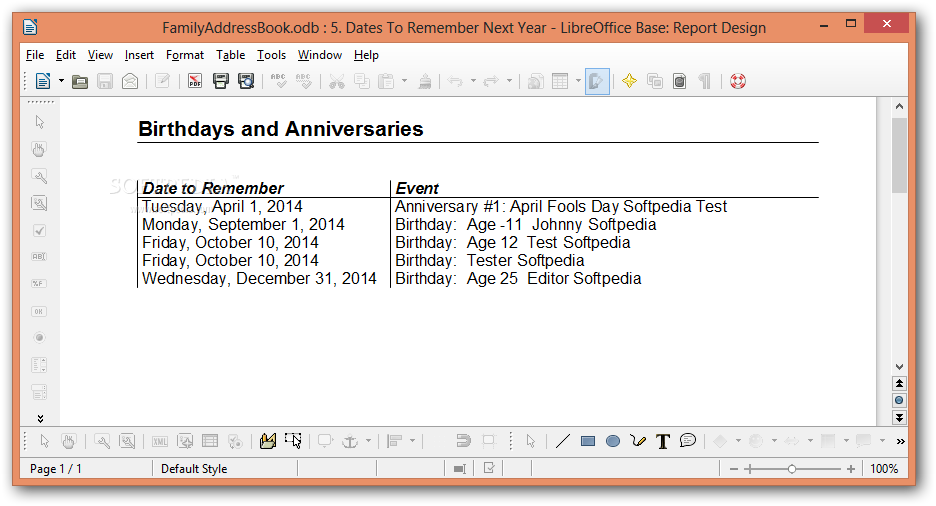Click the Print printer icon
Image resolution: width=936 pixels, height=506 pixels.
click(221, 81)
